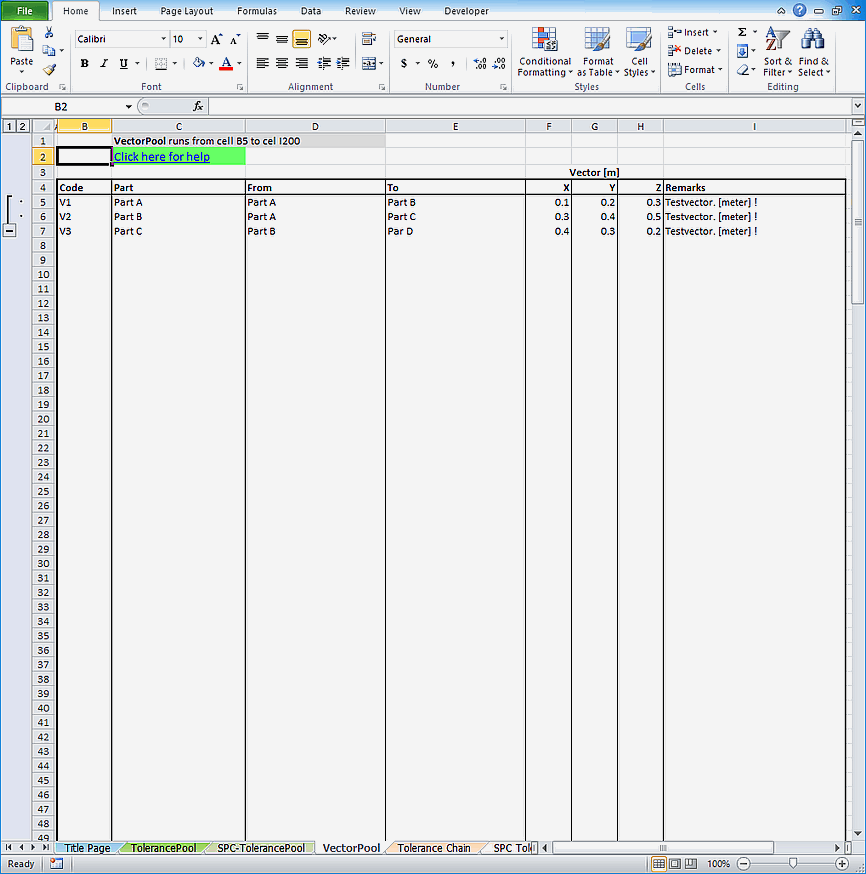Open Name Box dropdown arrow
The height and width of the screenshot is (874, 866).
128,106
